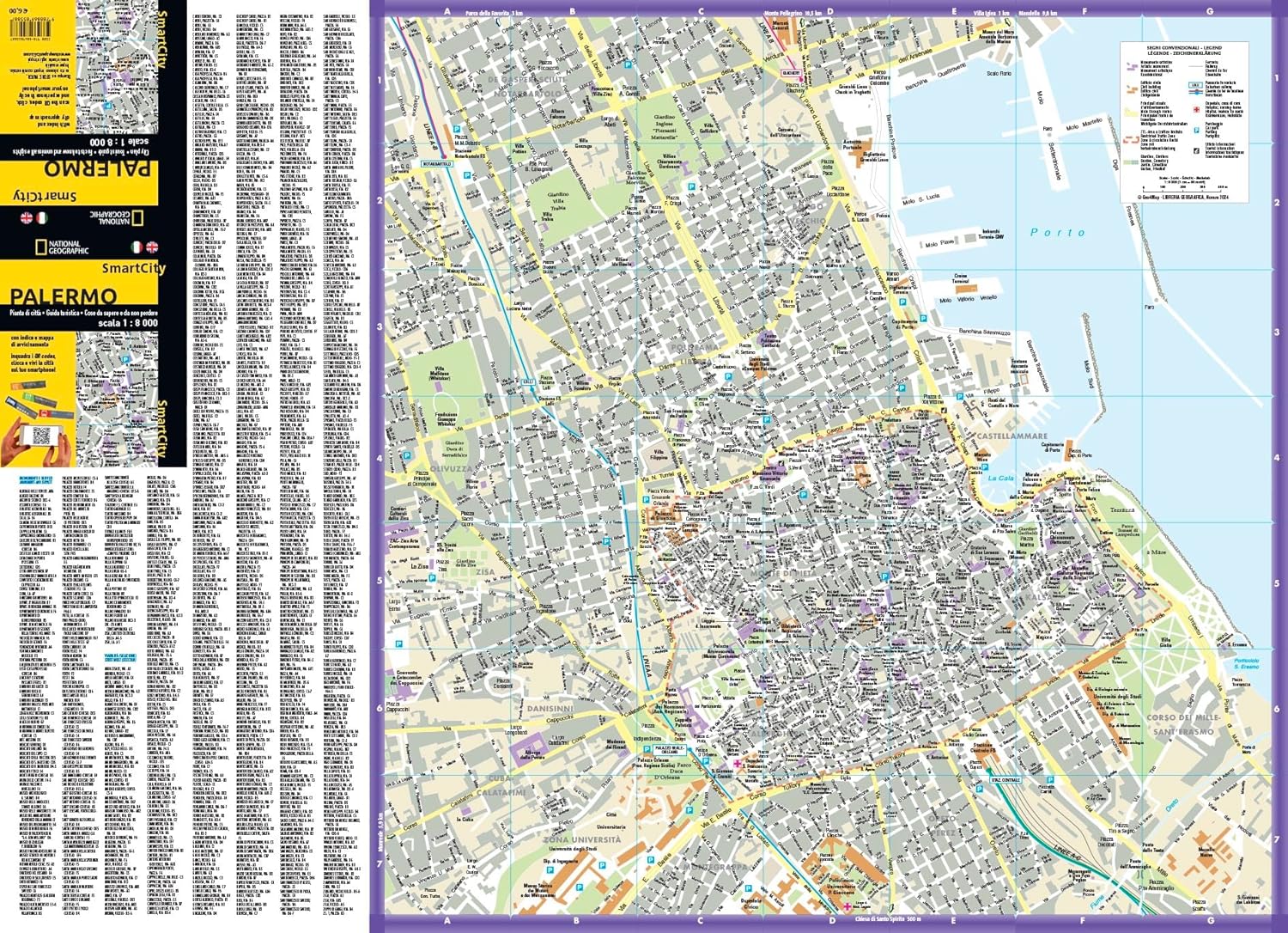Click the 'ZISA' district label

point(485,571)
